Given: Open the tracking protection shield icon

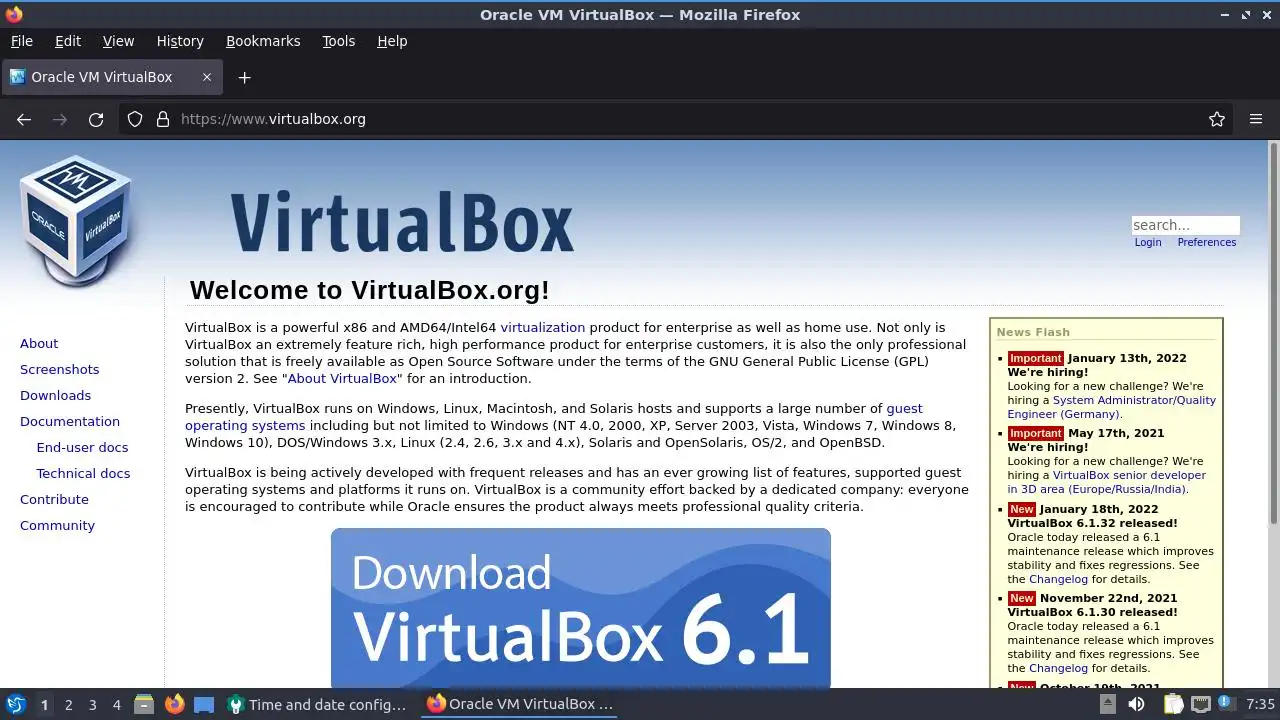Looking at the screenshot, I should click(135, 119).
